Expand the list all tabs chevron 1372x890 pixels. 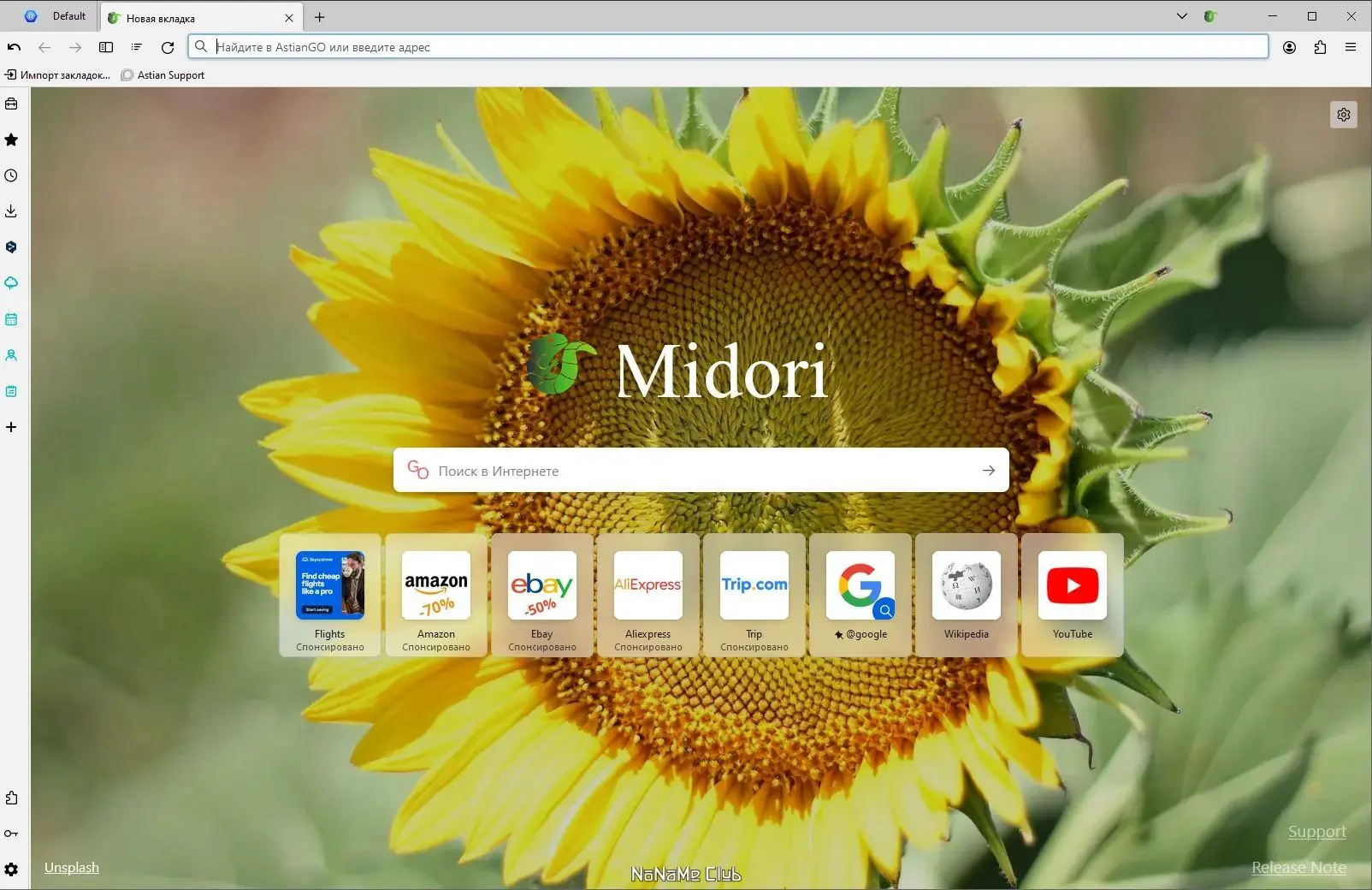tap(1182, 16)
